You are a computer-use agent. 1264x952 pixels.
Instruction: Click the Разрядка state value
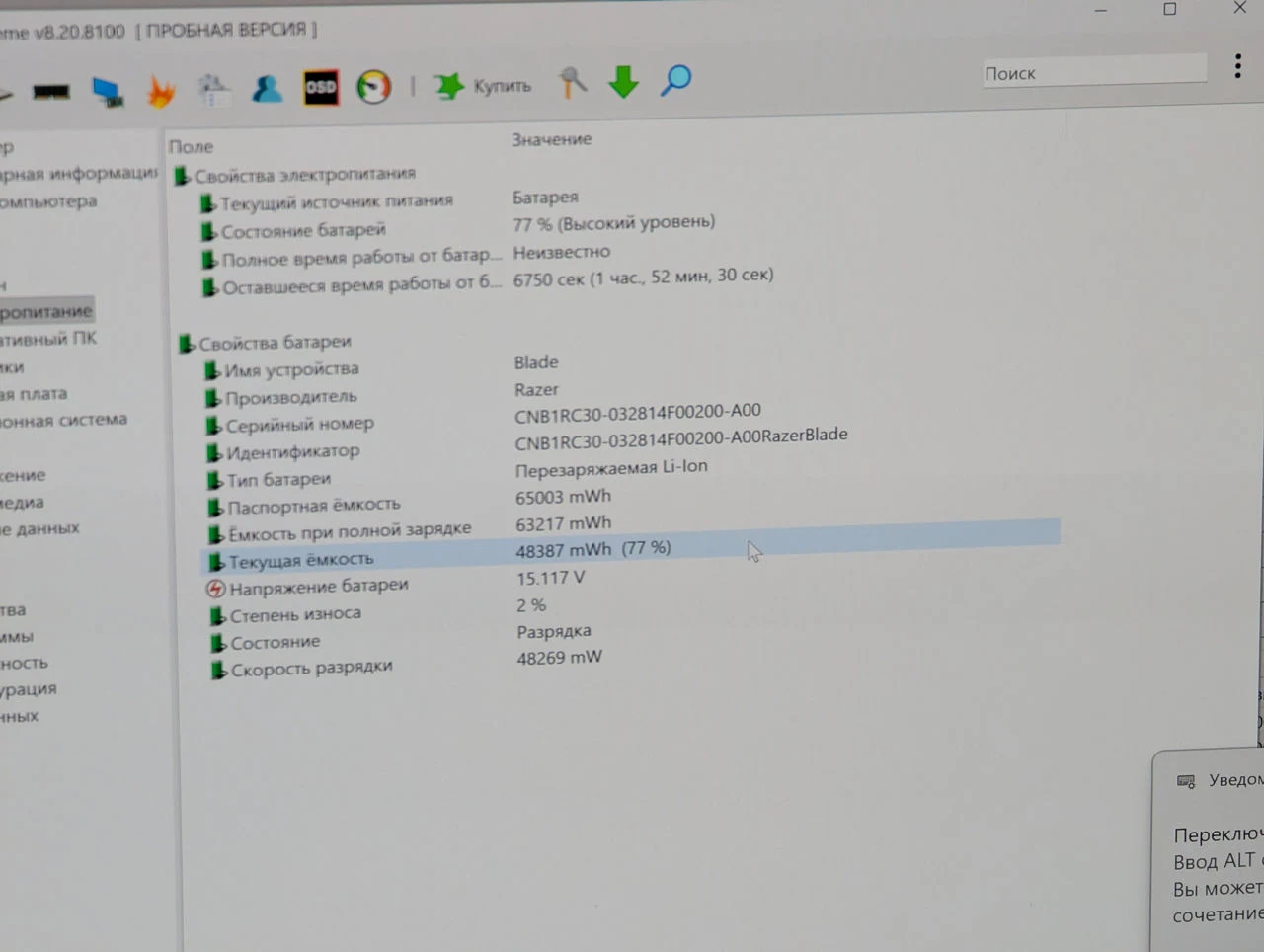click(x=554, y=631)
